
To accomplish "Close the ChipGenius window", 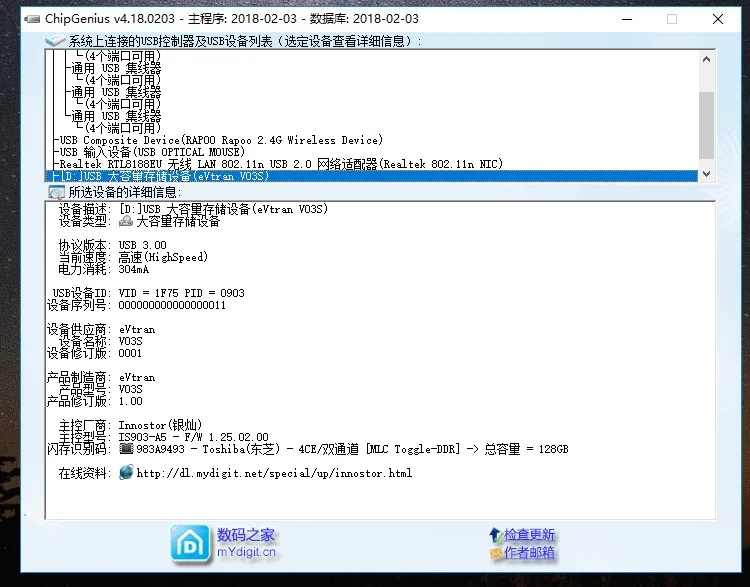I will click(717, 19).
